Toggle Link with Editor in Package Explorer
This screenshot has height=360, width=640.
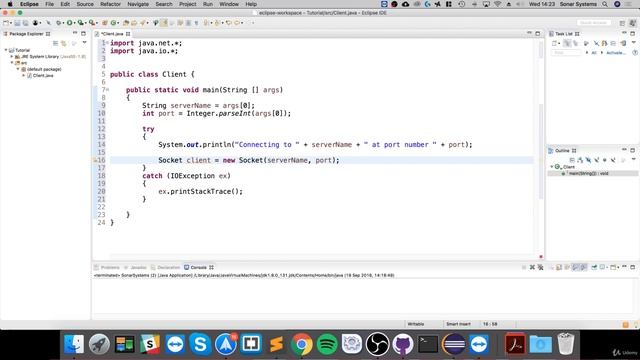[64, 43]
